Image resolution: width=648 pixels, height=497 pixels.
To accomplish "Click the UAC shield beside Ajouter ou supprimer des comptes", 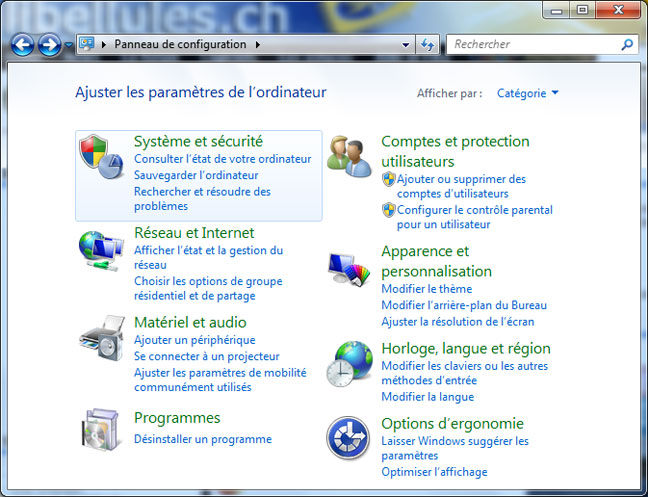I will 388,179.
